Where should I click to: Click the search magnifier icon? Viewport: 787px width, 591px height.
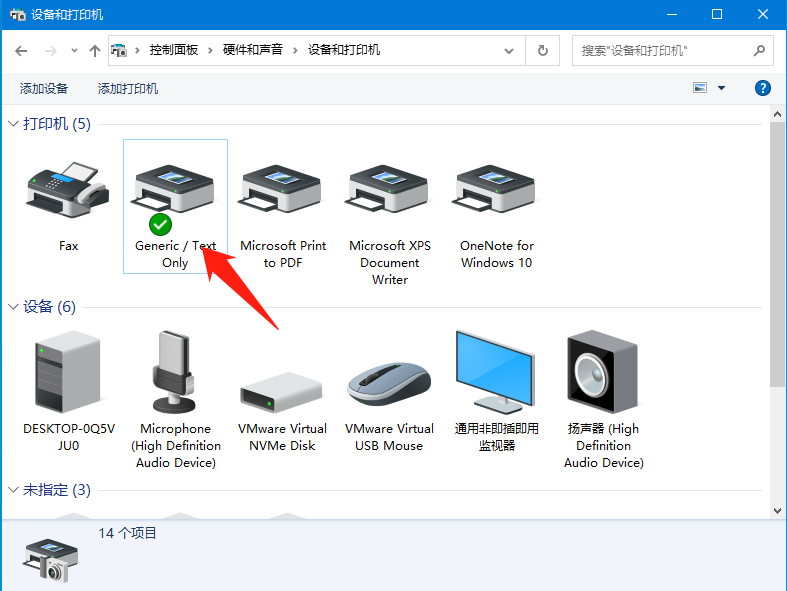click(x=759, y=50)
